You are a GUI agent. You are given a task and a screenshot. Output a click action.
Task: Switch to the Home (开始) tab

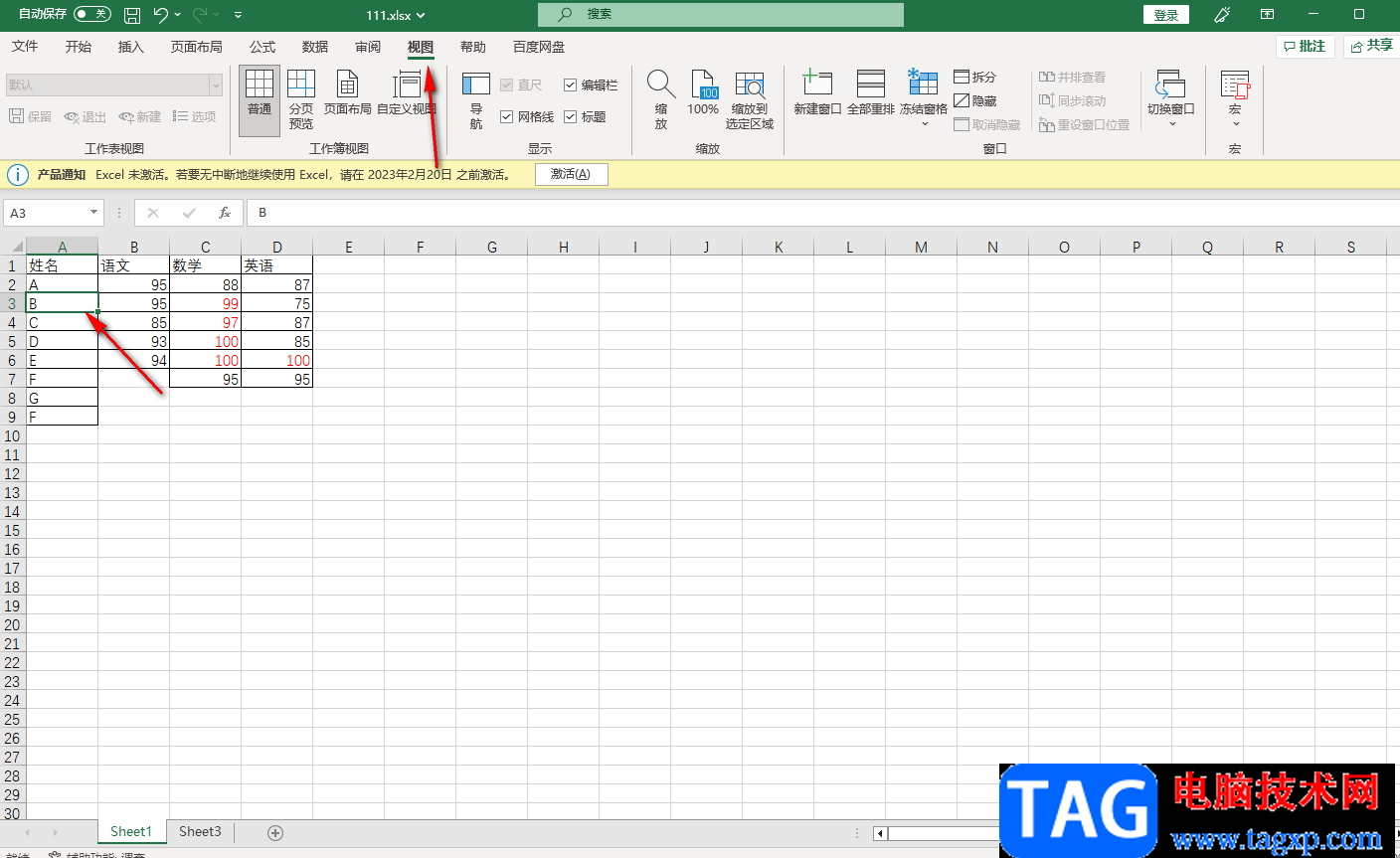pyautogui.click(x=79, y=47)
